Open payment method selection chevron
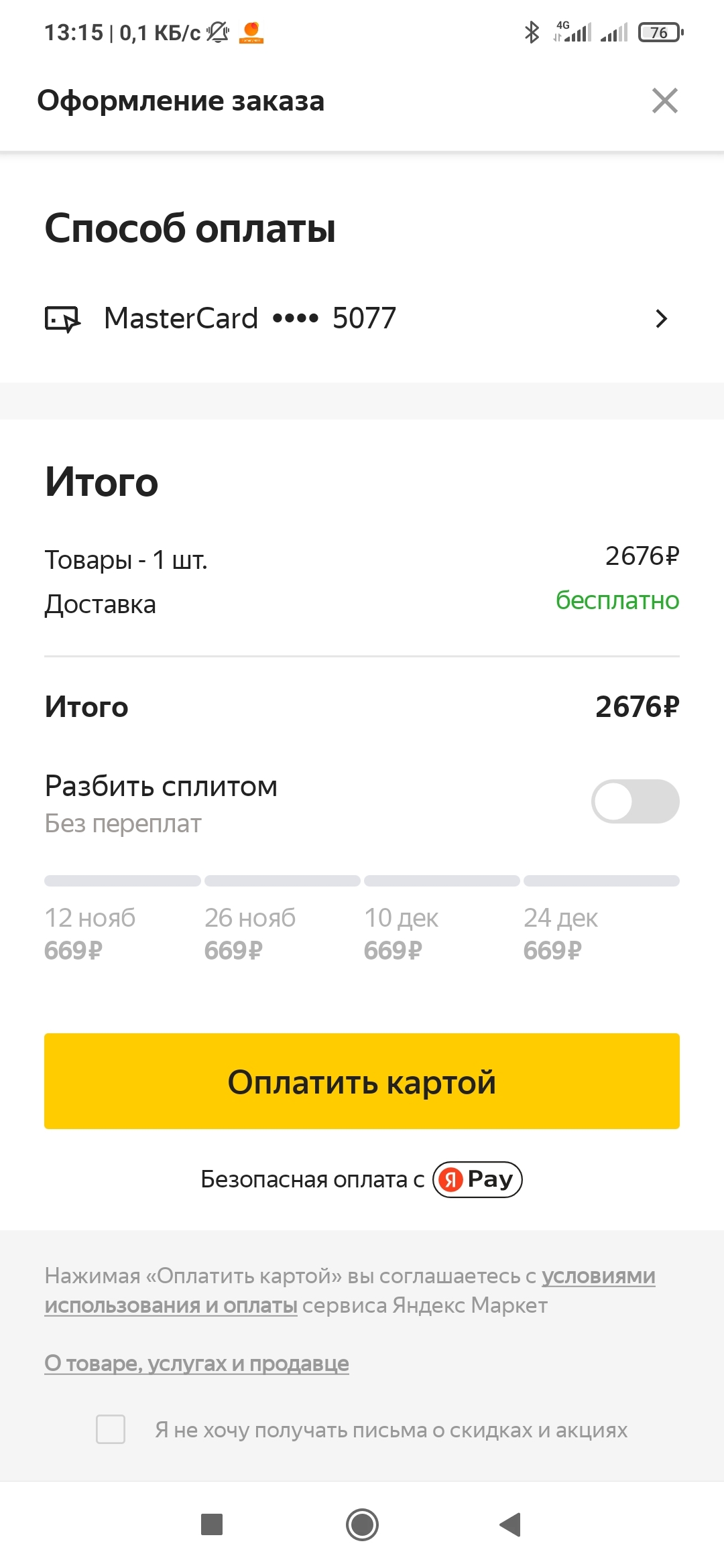This screenshot has height=1568, width=724. (x=661, y=319)
